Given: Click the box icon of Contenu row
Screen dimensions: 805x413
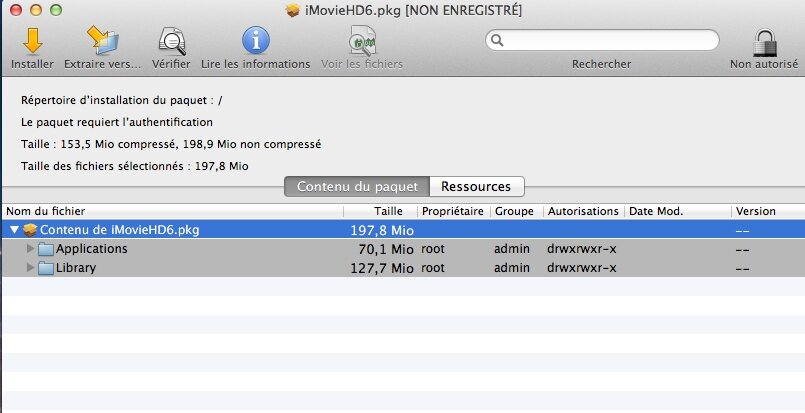Looking at the screenshot, I should pyautogui.click(x=30, y=230).
